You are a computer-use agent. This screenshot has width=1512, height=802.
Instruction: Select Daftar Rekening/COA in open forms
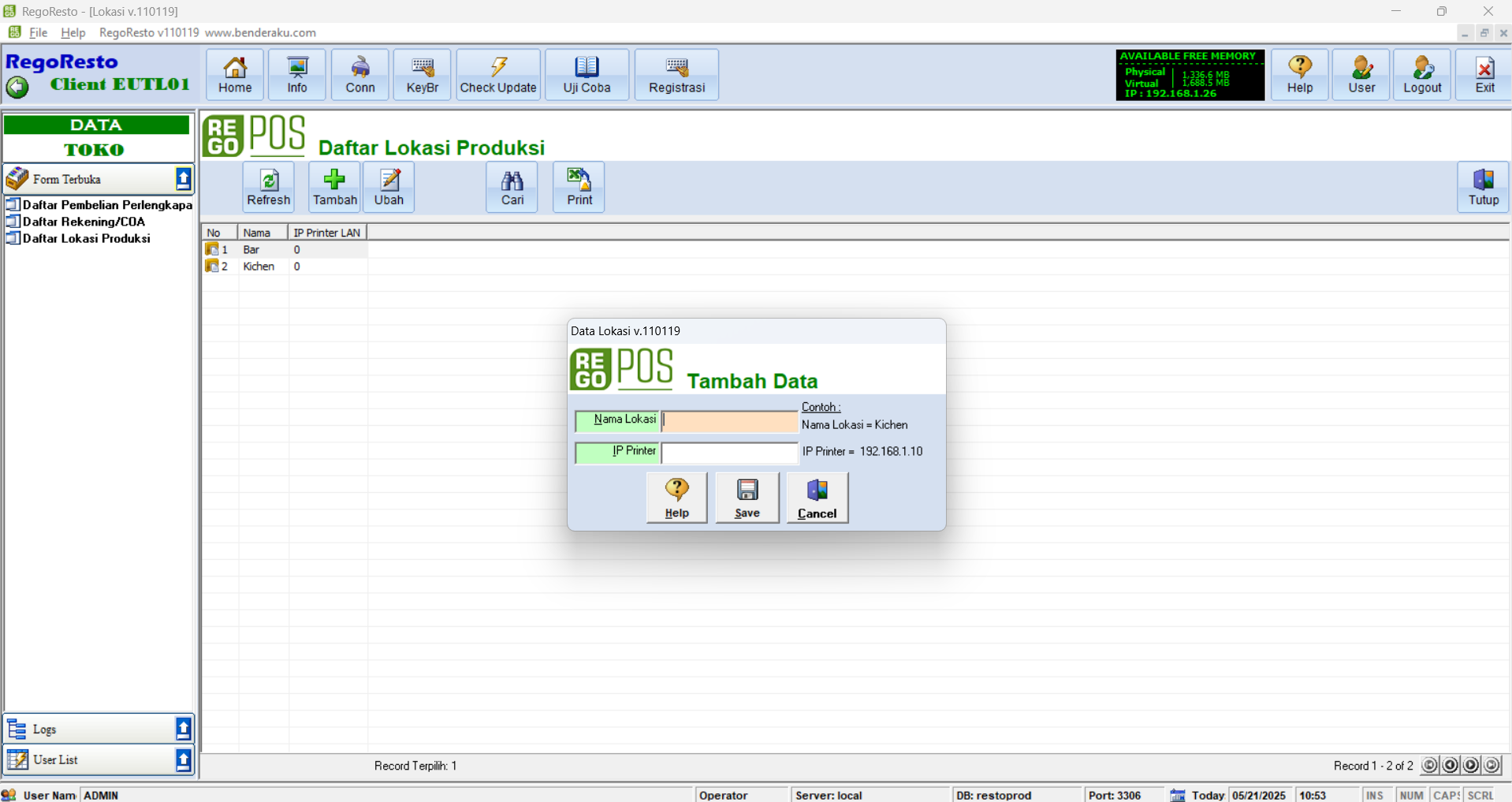(84, 222)
